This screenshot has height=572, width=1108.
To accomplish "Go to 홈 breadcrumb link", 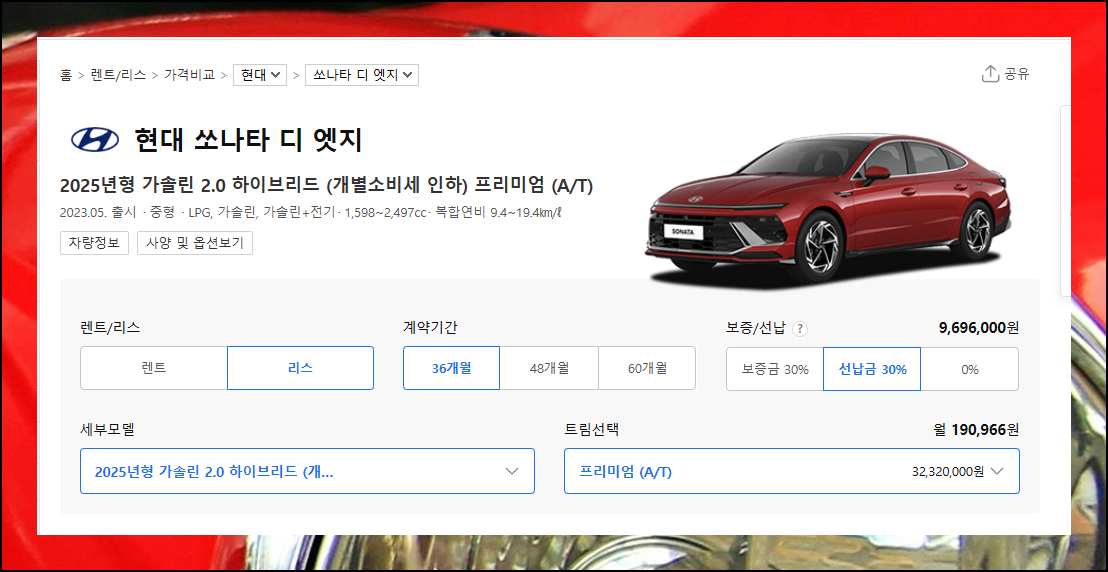I will tap(66, 75).
